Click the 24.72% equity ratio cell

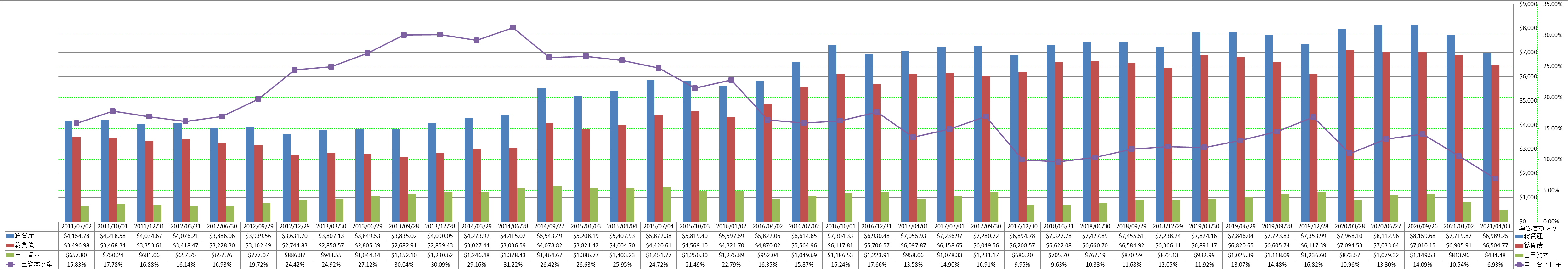pyautogui.click(x=659, y=265)
